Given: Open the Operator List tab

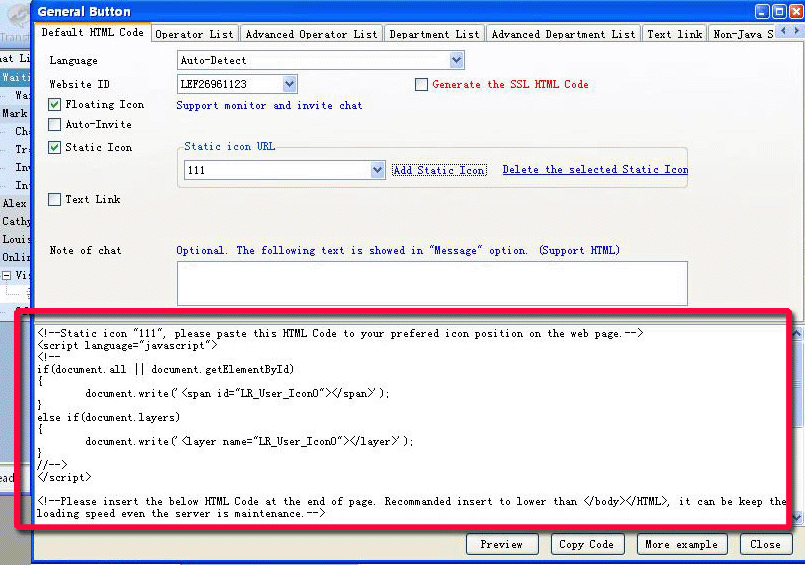Looking at the screenshot, I should 194,34.
